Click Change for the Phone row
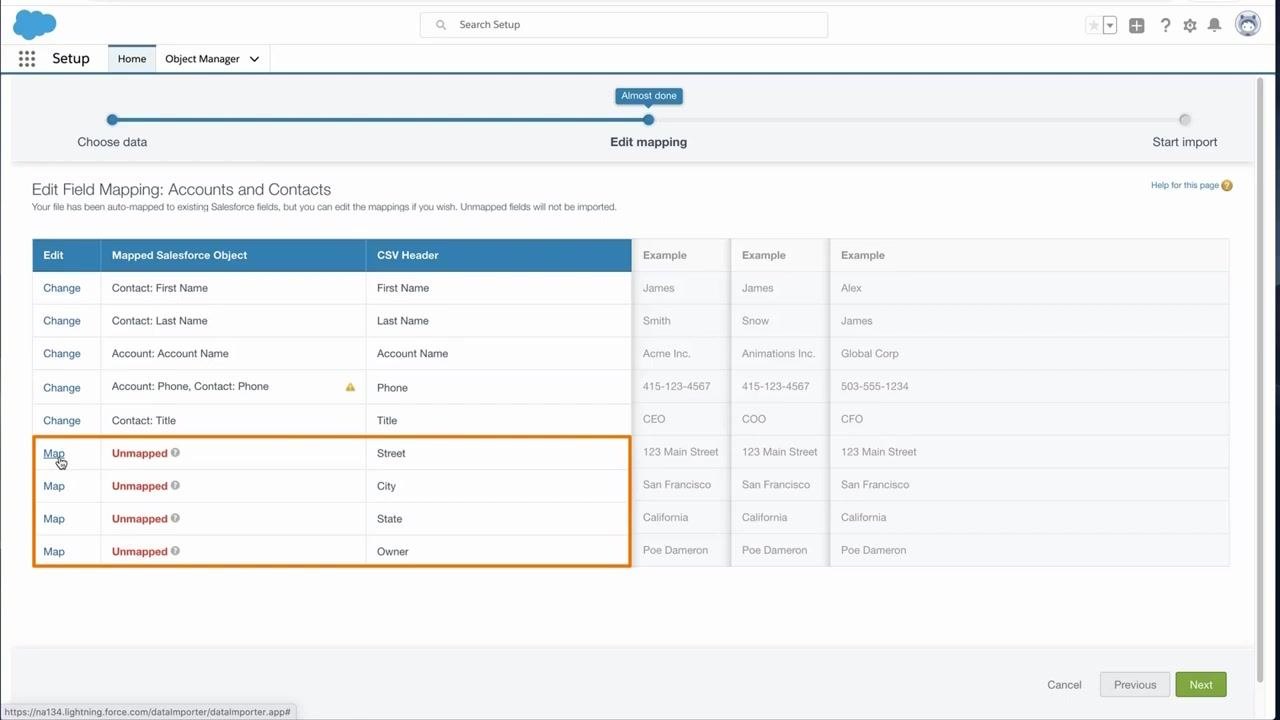 pyautogui.click(x=62, y=388)
